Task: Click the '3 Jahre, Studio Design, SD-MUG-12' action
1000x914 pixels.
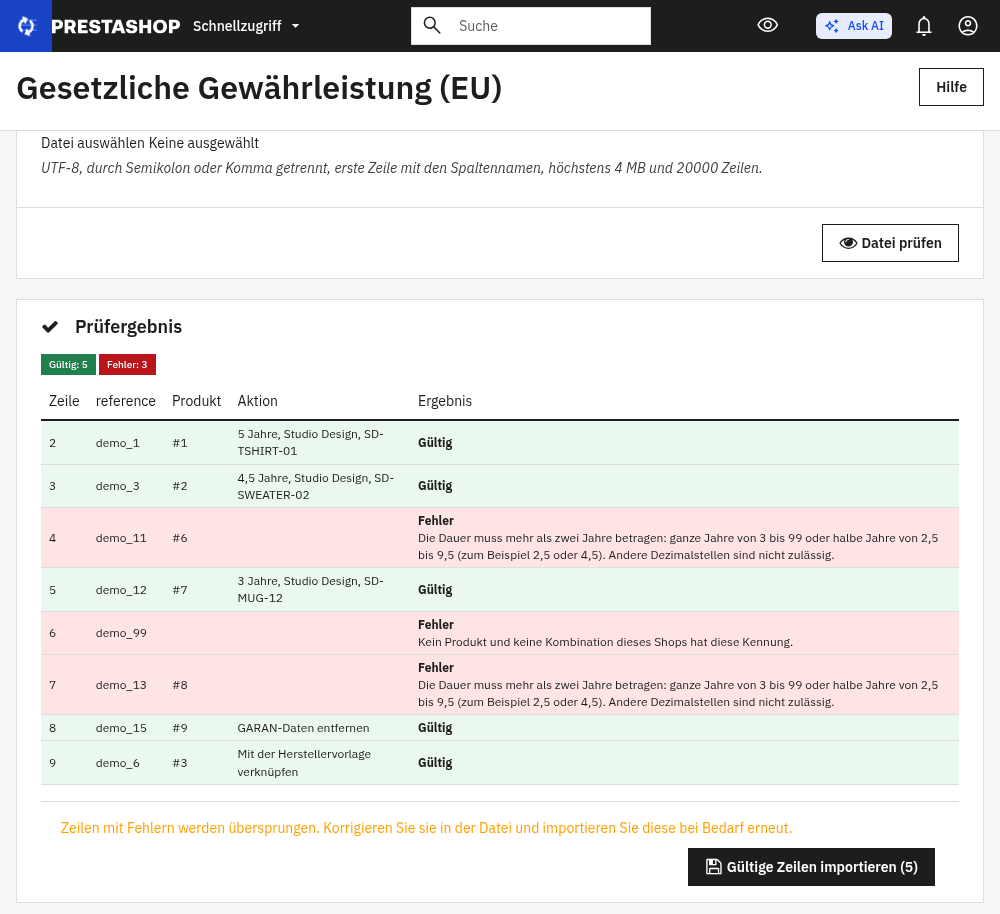Action: click(311, 589)
